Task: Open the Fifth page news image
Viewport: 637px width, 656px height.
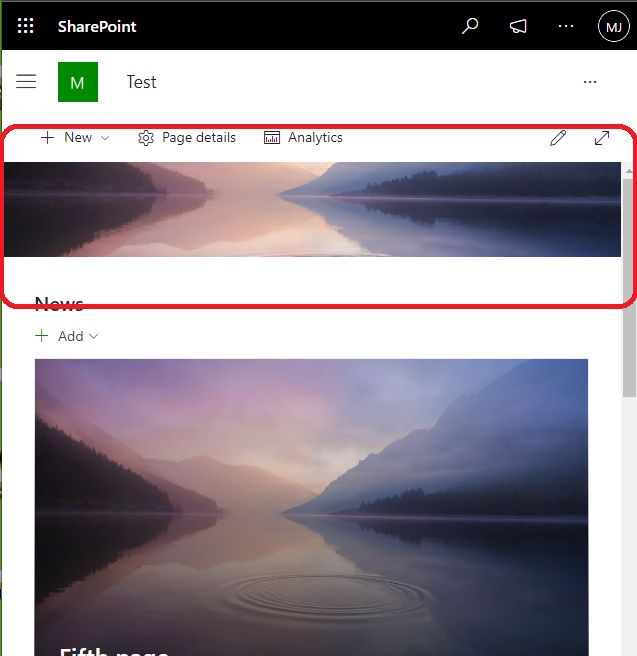Action: [311, 507]
